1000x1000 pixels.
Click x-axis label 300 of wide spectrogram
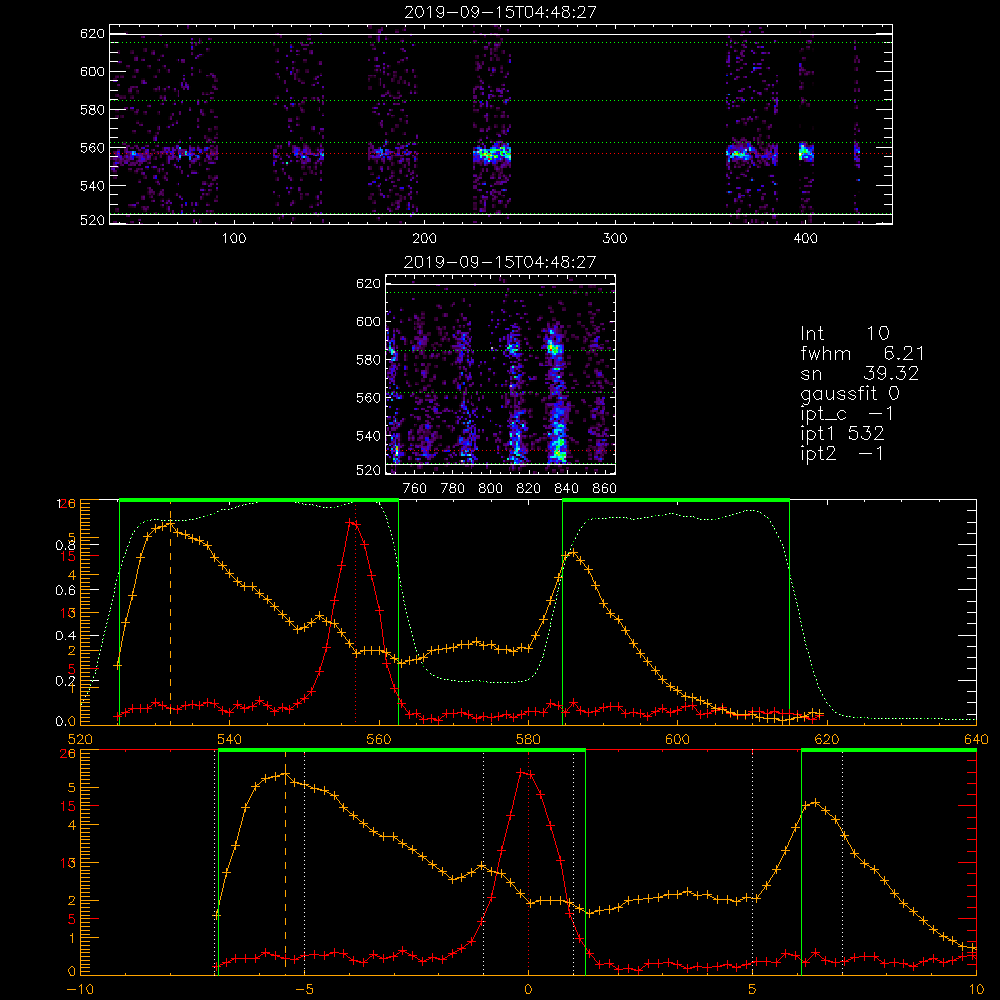[615, 239]
